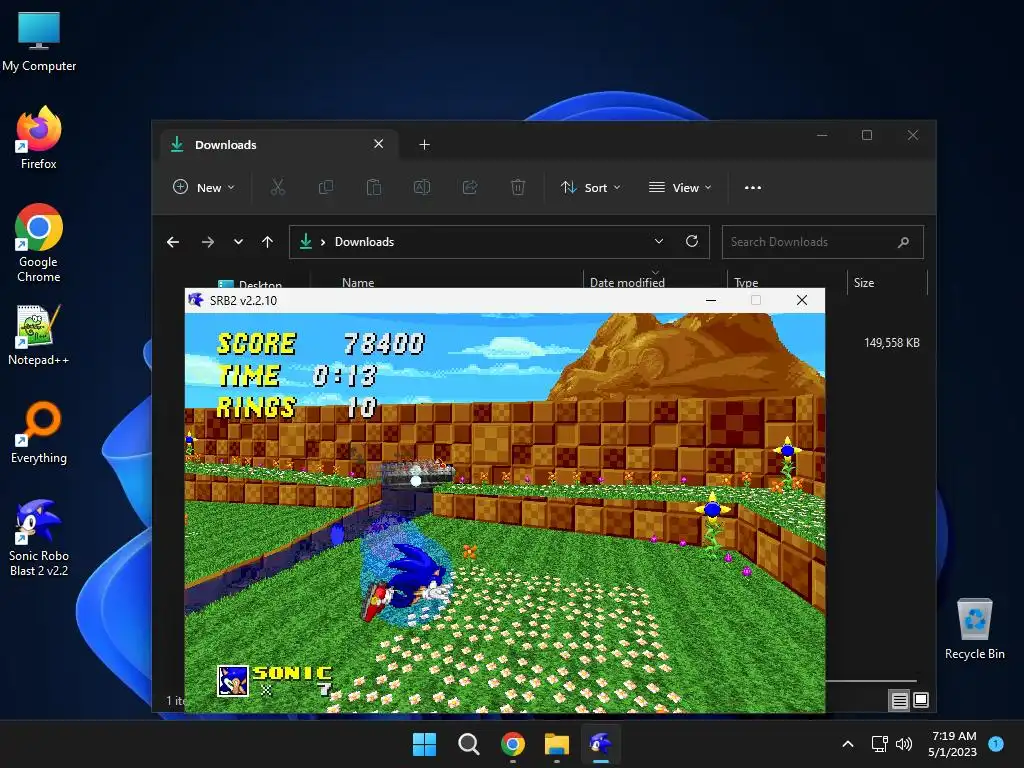
Task: Switch Explorer to details view icon
Action: 899,700
